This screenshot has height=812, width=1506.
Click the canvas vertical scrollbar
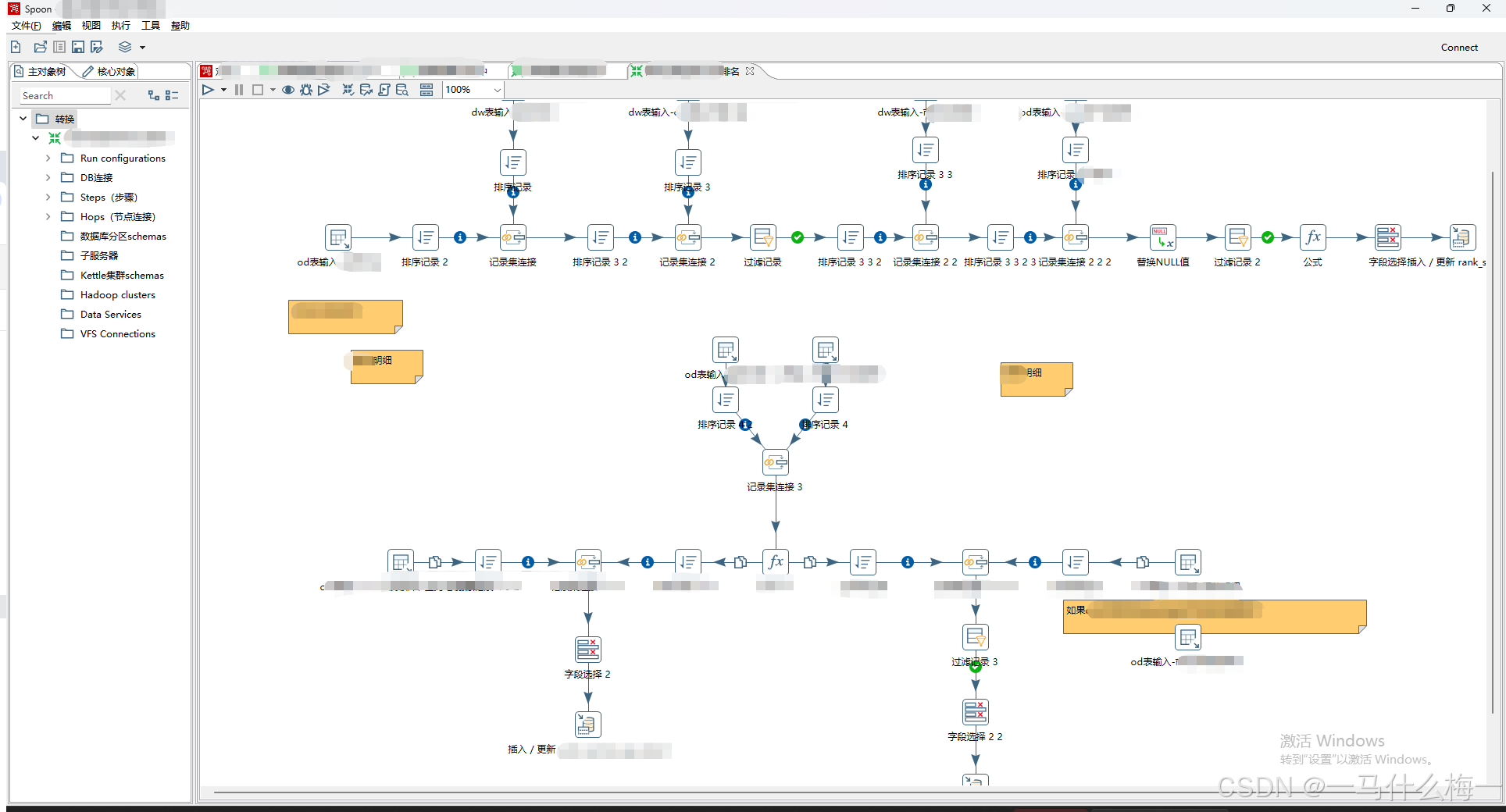(1493, 441)
